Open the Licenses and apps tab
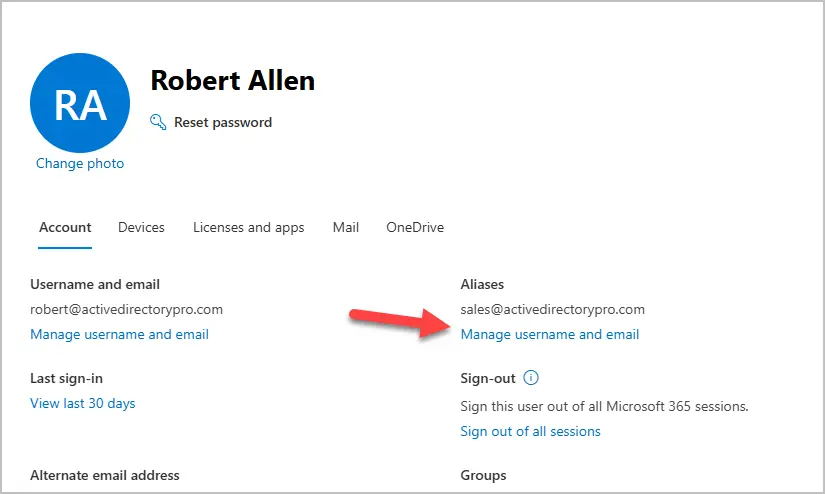Screen dimensions: 825x494 tap(248, 227)
